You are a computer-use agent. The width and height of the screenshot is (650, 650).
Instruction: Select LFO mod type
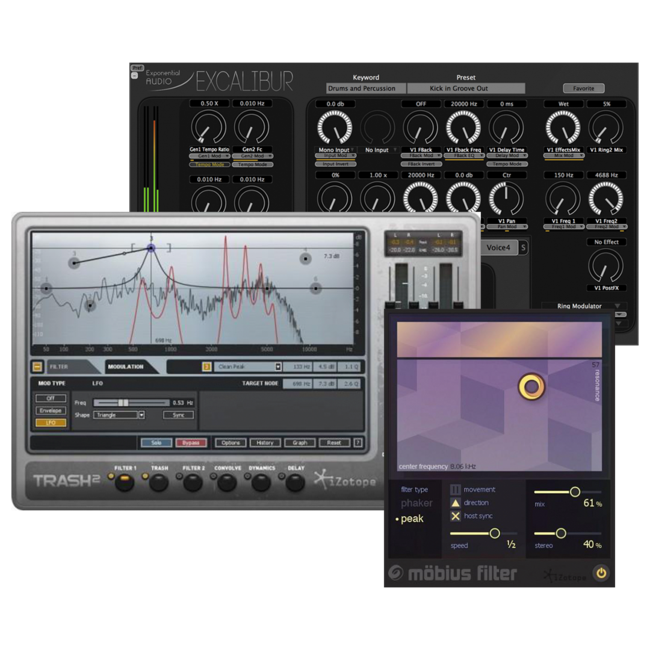point(51,423)
